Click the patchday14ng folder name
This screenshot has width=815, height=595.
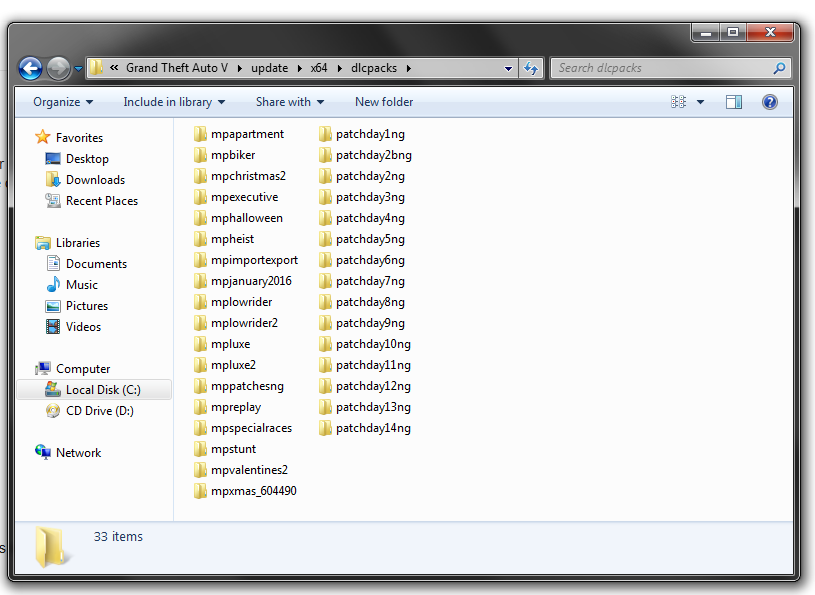pos(373,428)
